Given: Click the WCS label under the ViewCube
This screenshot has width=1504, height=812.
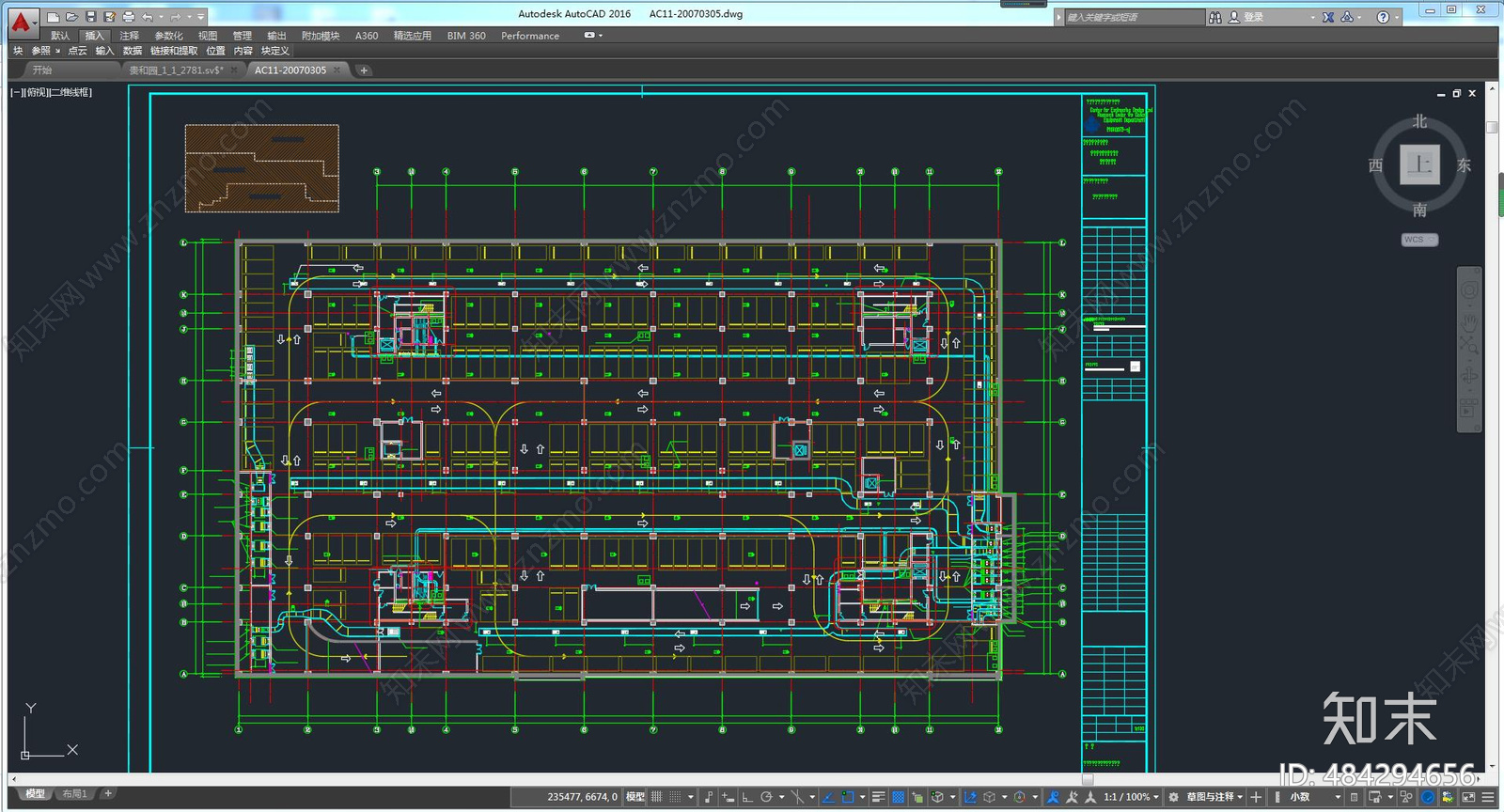Looking at the screenshot, I should pos(1418,240).
